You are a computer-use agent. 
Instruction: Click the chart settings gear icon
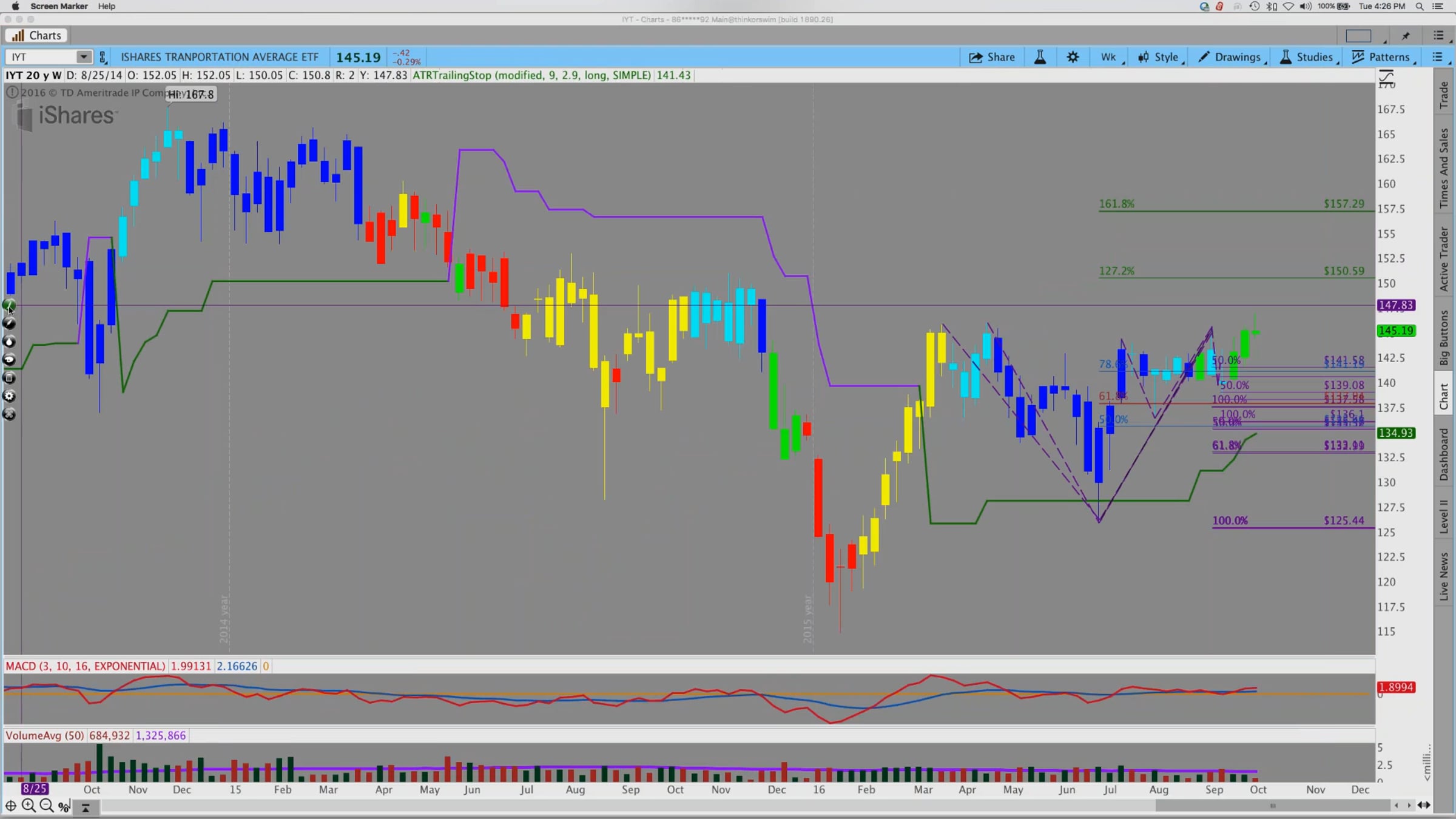[1073, 57]
